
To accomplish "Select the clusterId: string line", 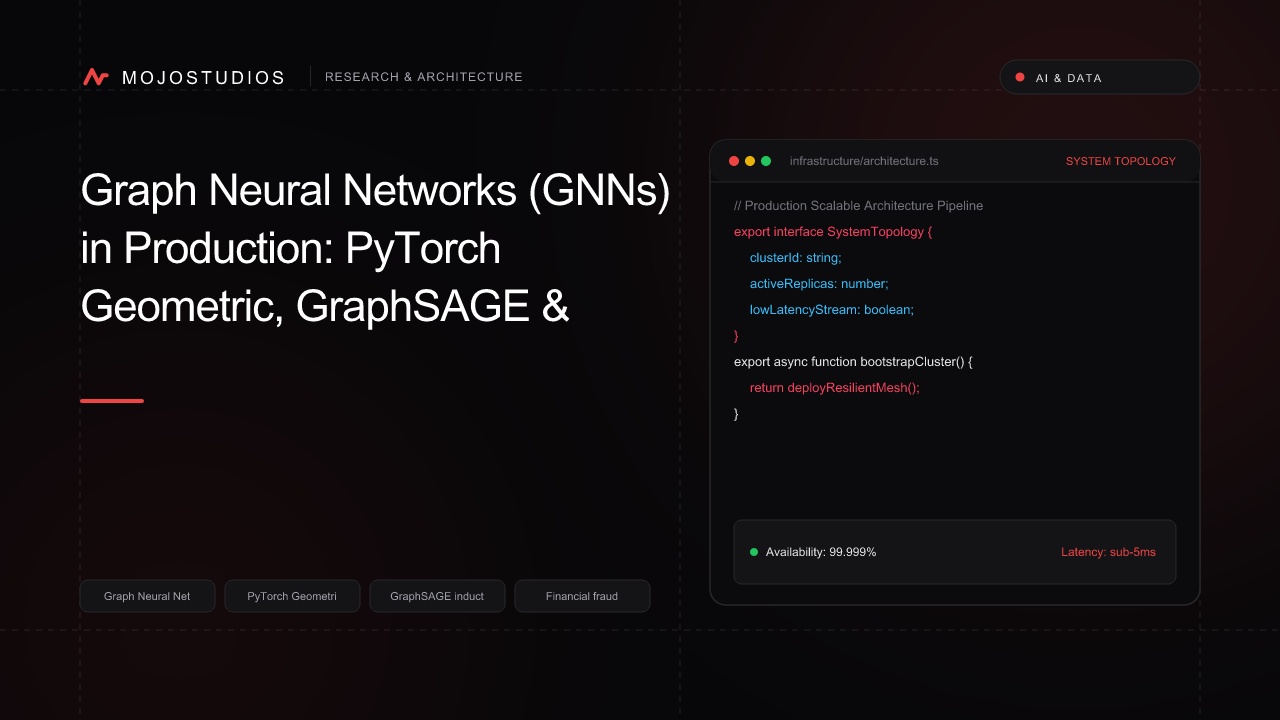I will pyautogui.click(x=796, y=257).
